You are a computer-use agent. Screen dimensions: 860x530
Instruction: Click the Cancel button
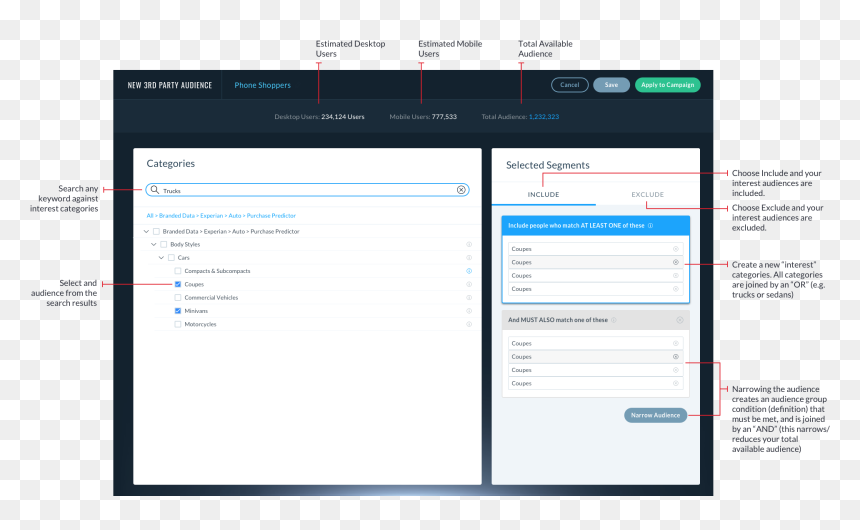click(569, 85)
